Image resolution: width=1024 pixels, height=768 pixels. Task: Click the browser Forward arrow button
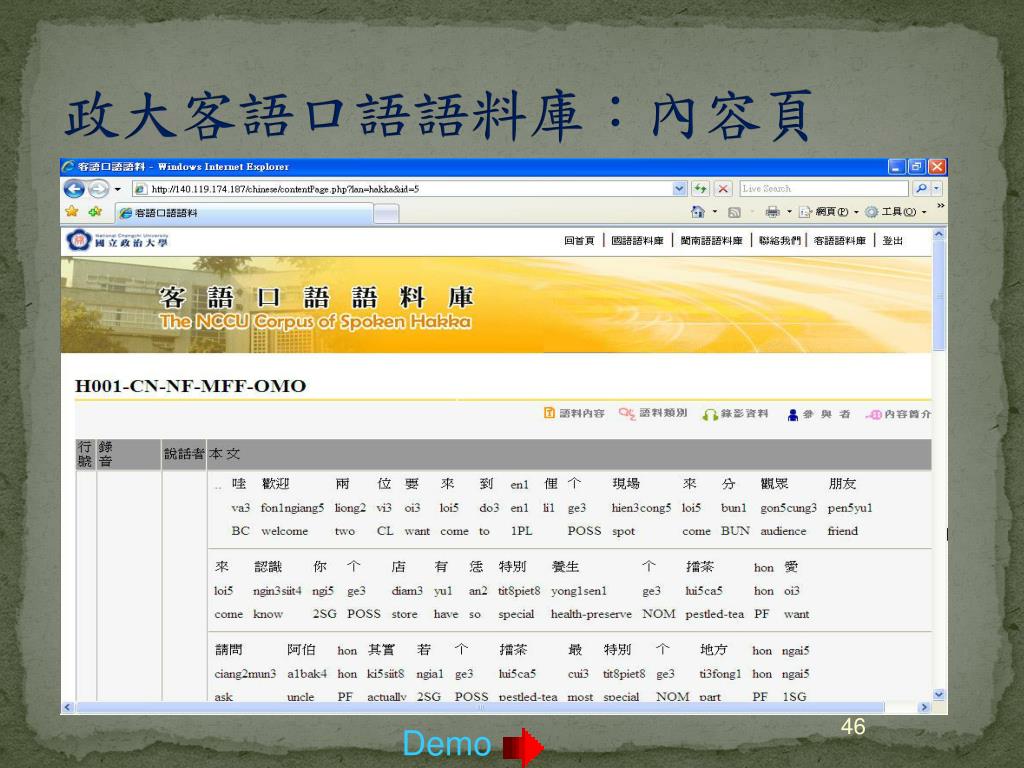[x=99, y=189]
